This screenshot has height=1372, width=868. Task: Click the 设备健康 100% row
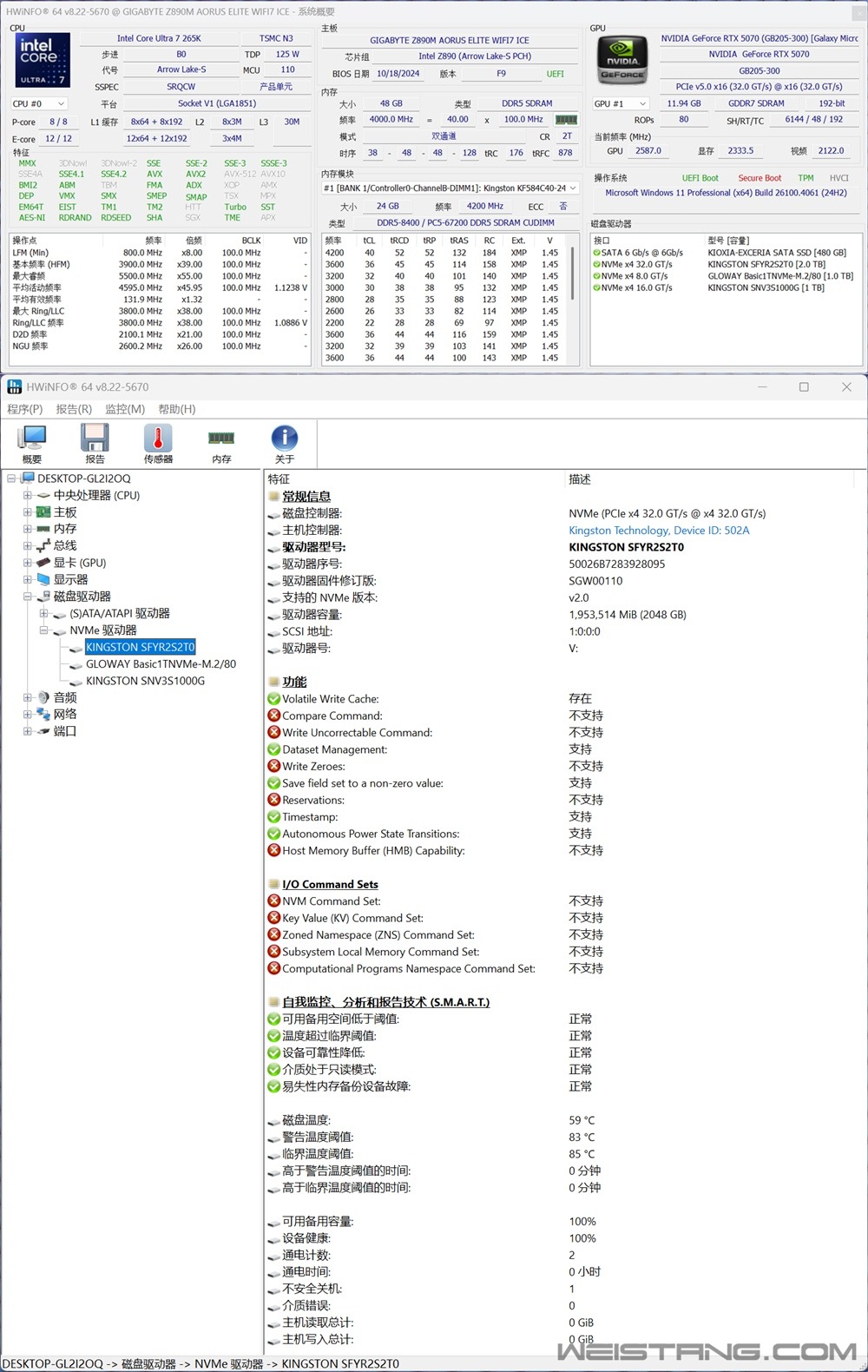[x=562, y=1238]
